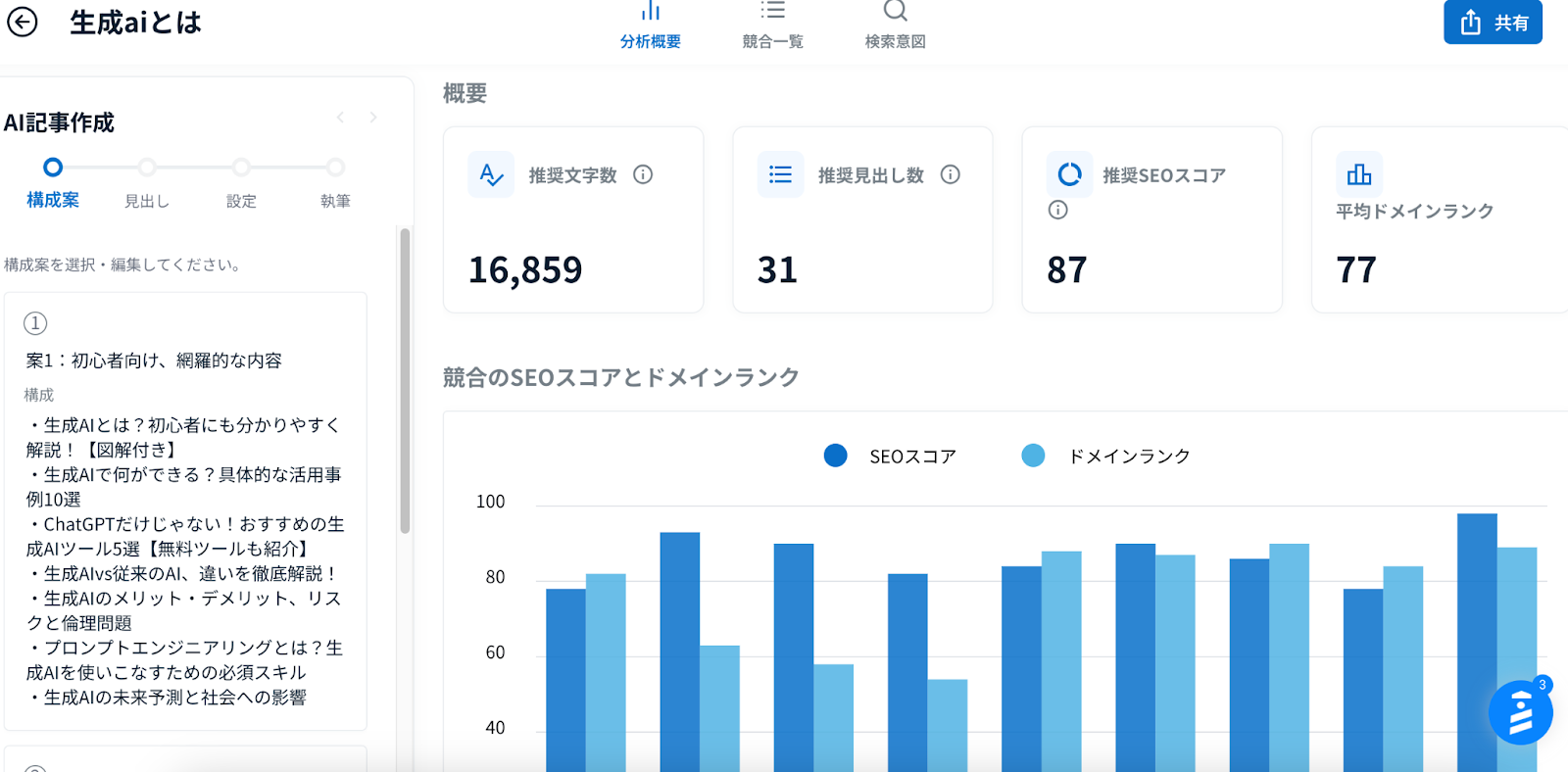Click the 構成案 step label

pyautogui.click(x=53, y=200)
